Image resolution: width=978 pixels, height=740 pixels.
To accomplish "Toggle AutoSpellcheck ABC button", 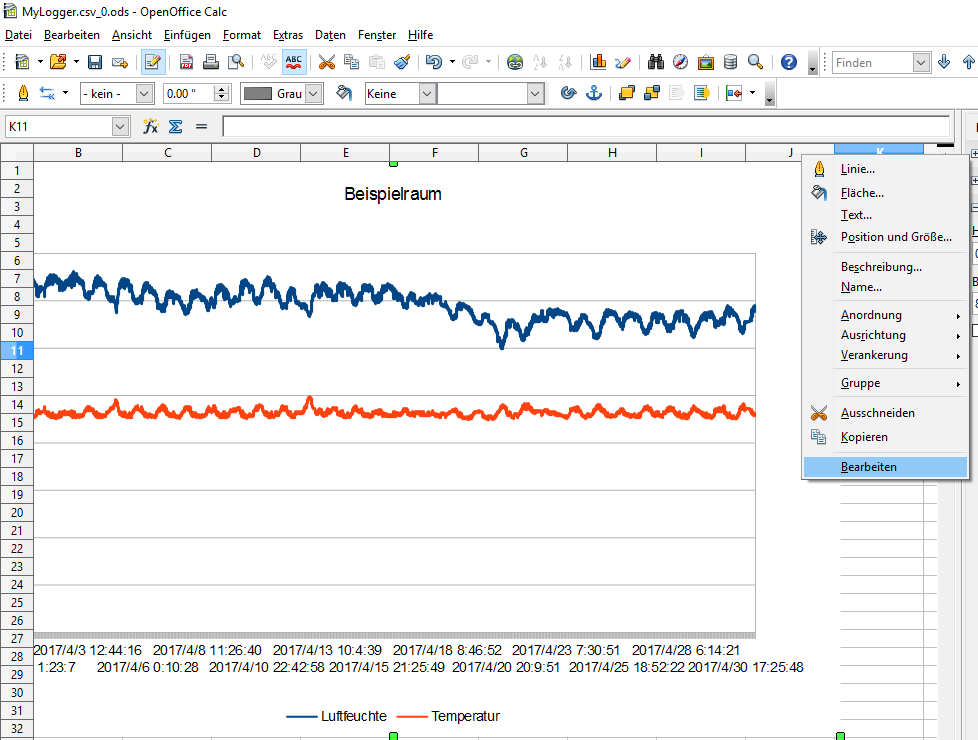I will [x=294, y=62].
